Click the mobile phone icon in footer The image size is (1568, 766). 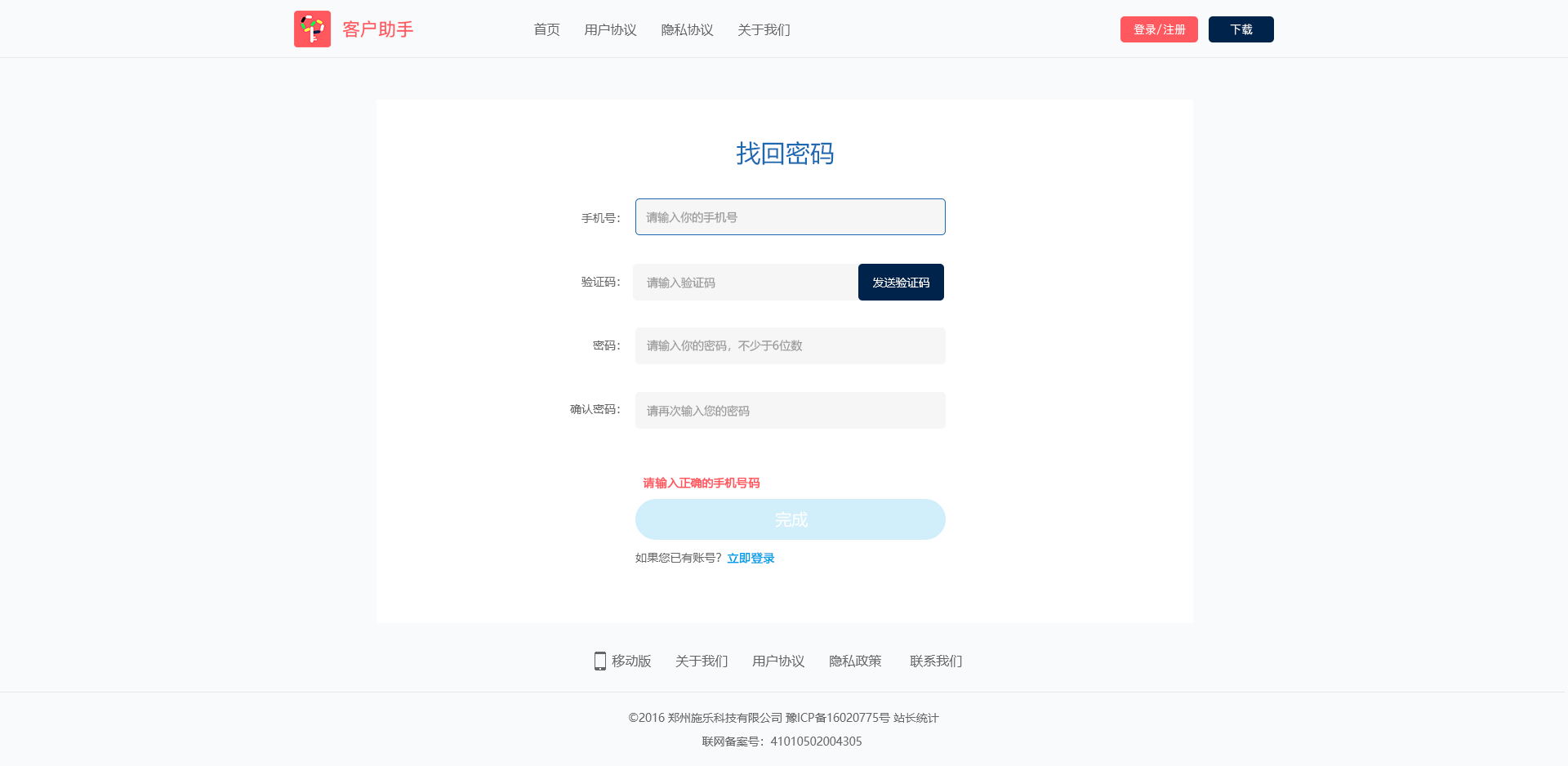tap(600, 661)
